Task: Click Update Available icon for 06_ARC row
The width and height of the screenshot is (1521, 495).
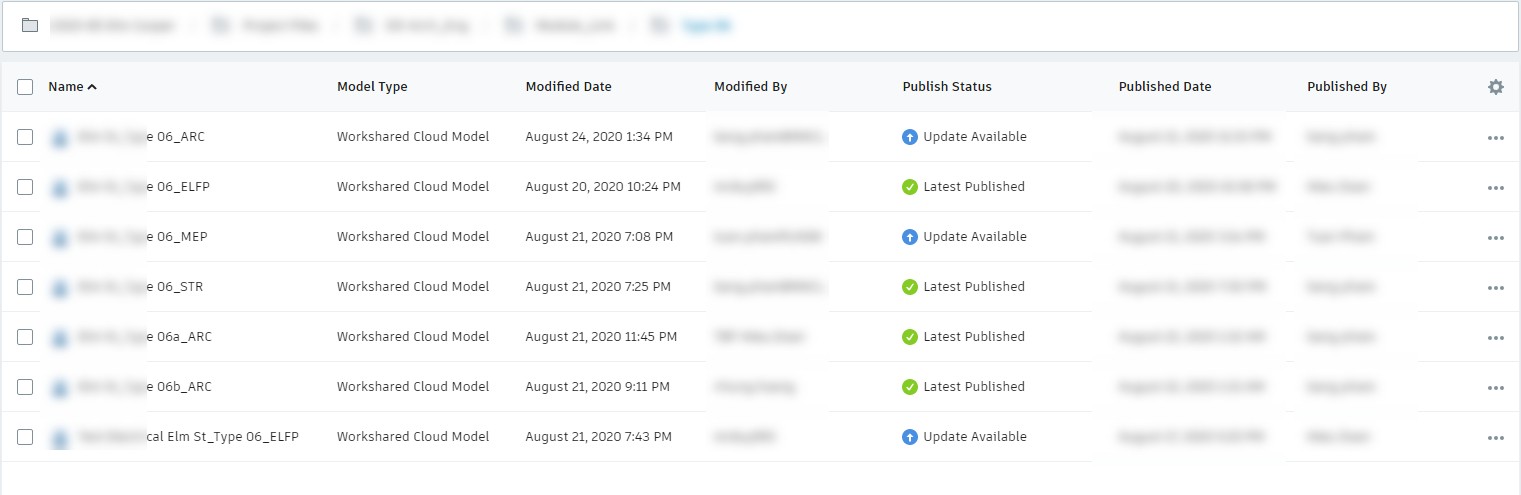Action: (x=909, y=137)
